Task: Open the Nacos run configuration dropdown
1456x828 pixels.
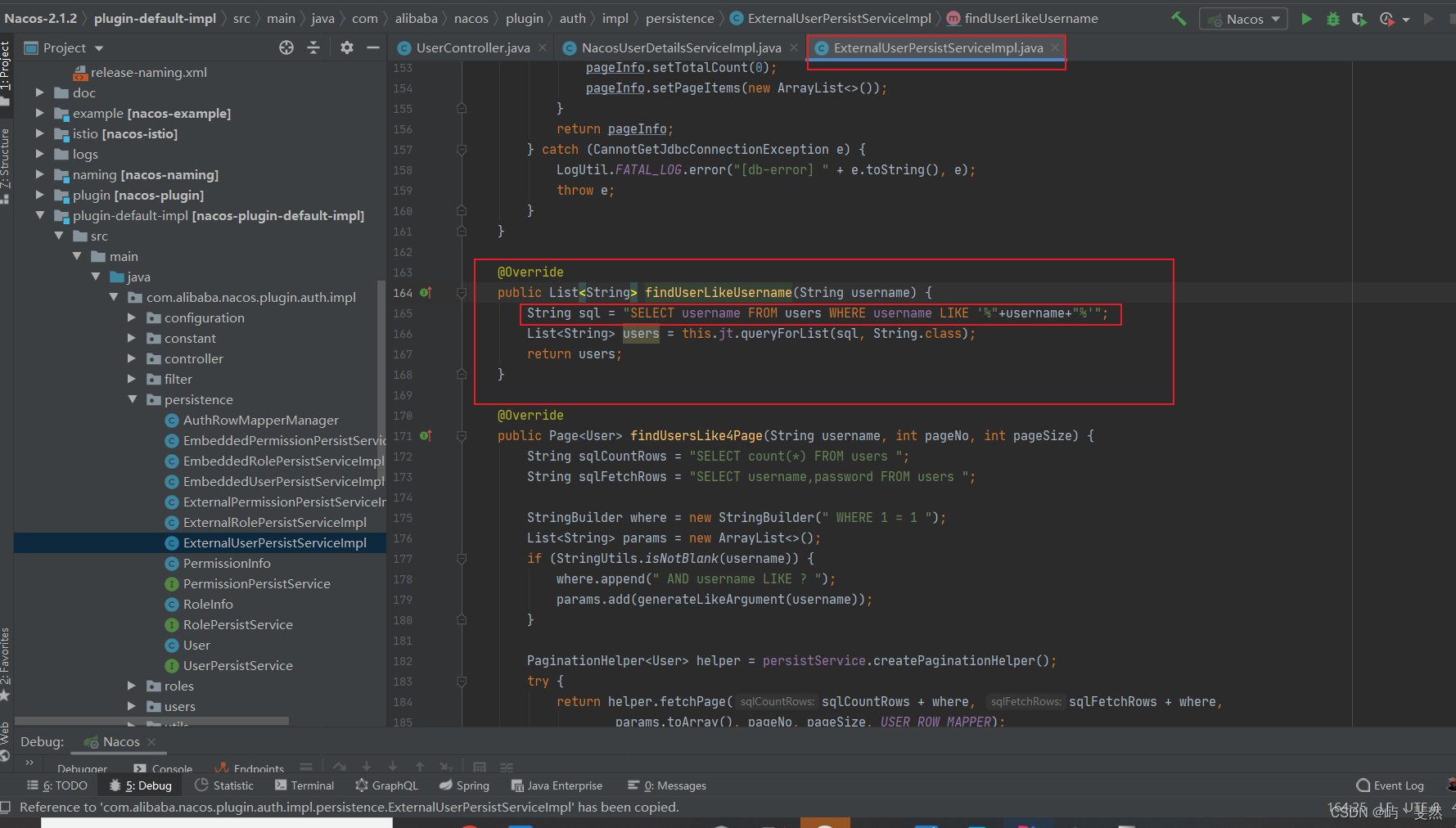Action: coord(1243,19)
